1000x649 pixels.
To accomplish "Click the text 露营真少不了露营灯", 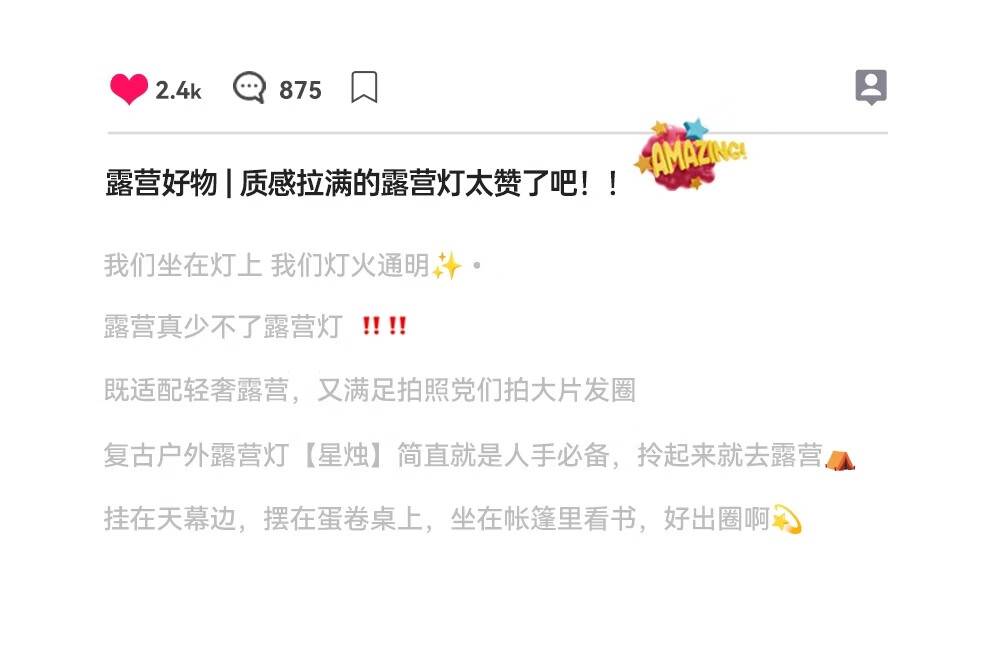I will tap(223, 326).
